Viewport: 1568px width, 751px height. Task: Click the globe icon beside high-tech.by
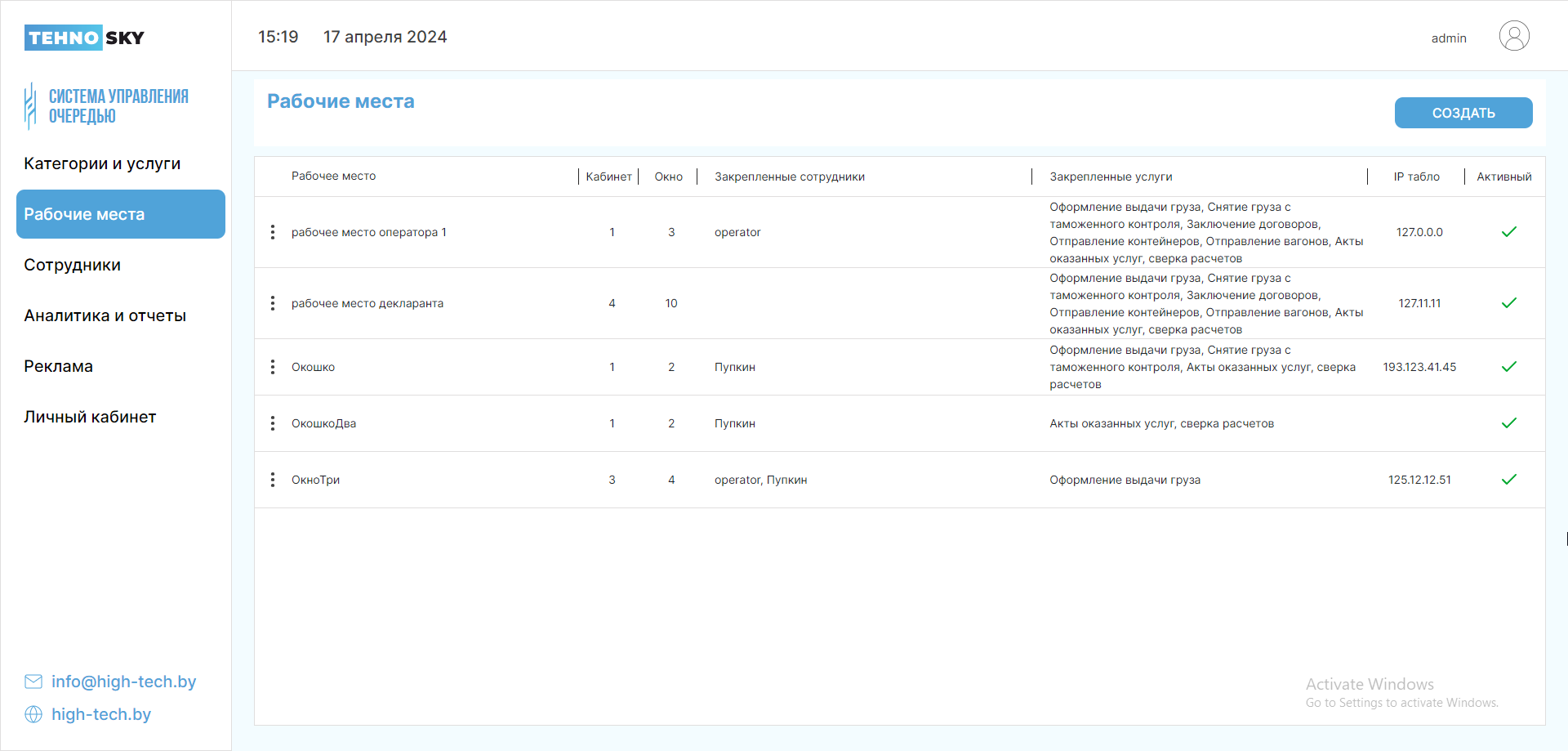point(33,714)
